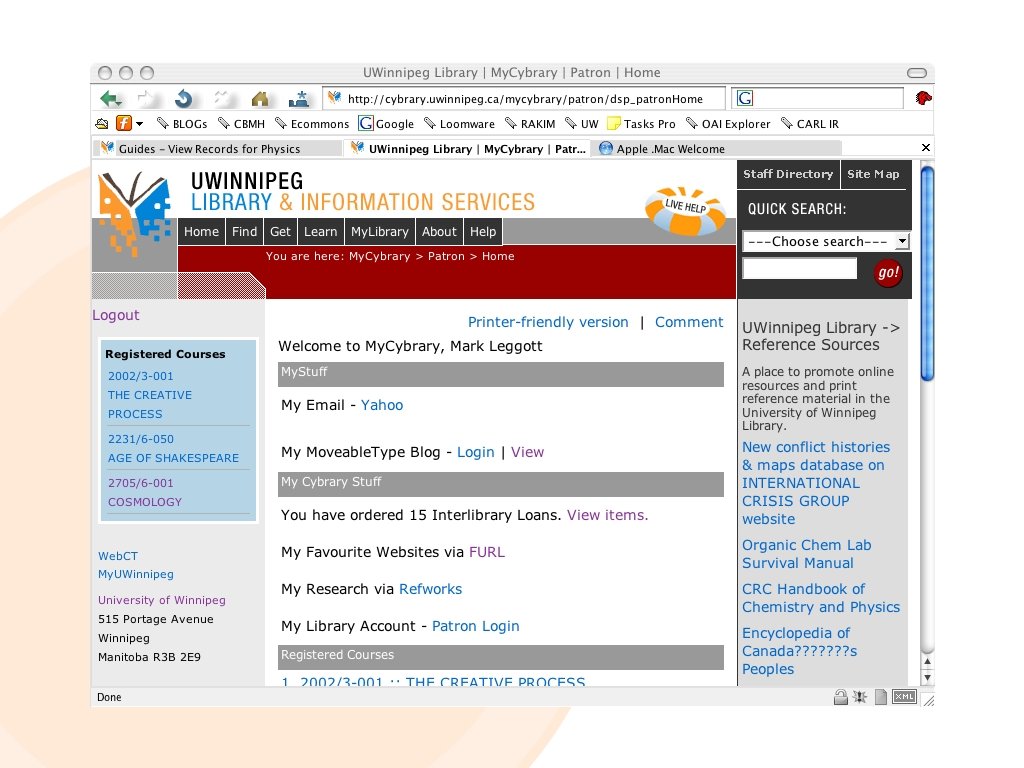Image resolution: width=1024 pixels, height=768 pixels.
Task: Click the green Back arrow button
Action: pyautogui.click(x=110, y=99)
